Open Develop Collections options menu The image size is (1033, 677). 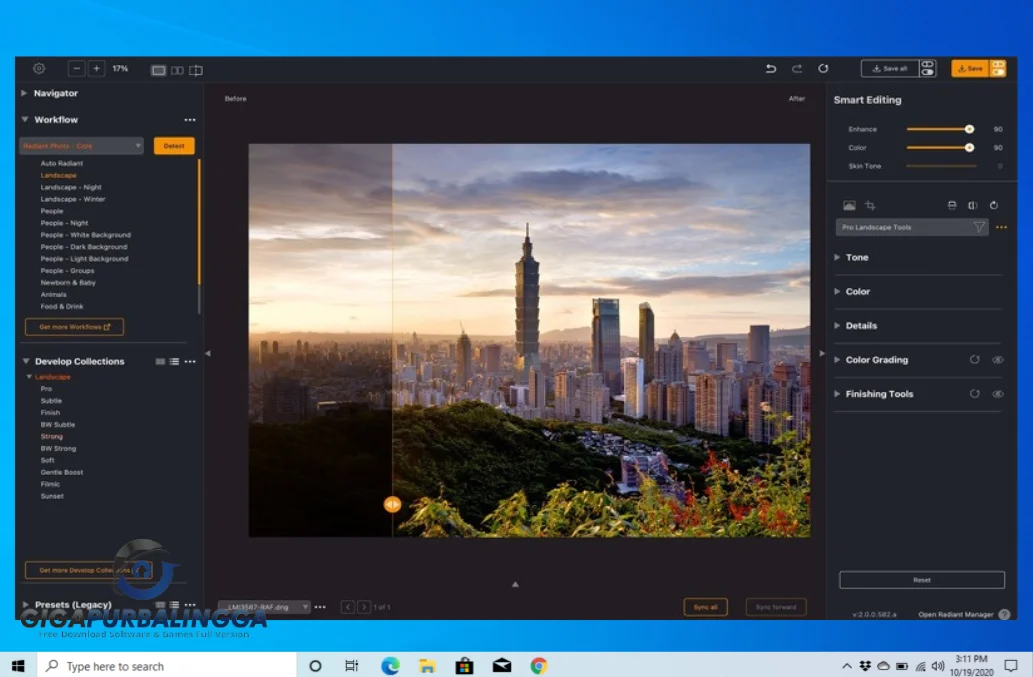coord(190,362)
